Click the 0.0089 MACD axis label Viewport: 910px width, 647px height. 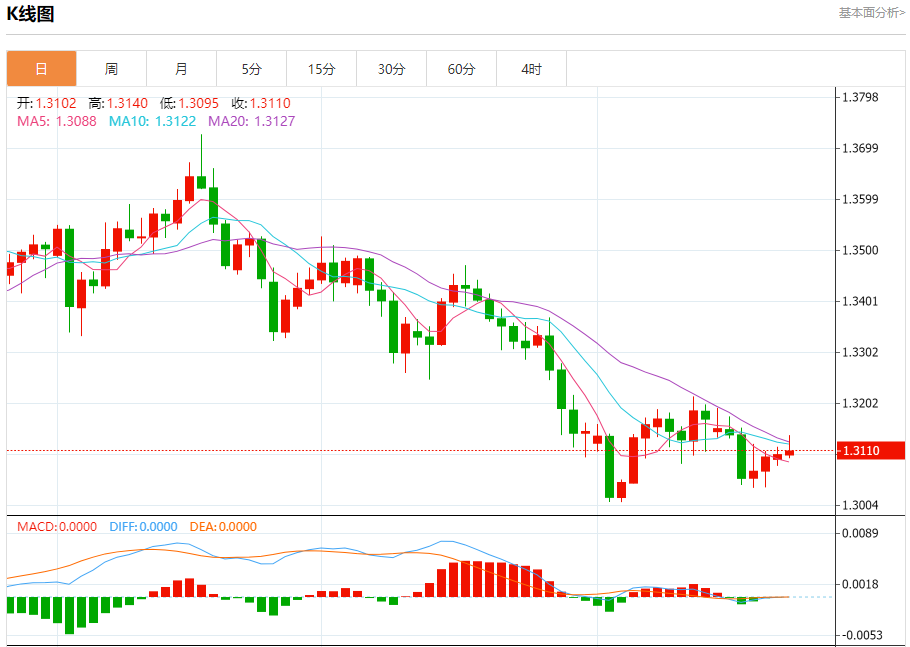[860, 533]
